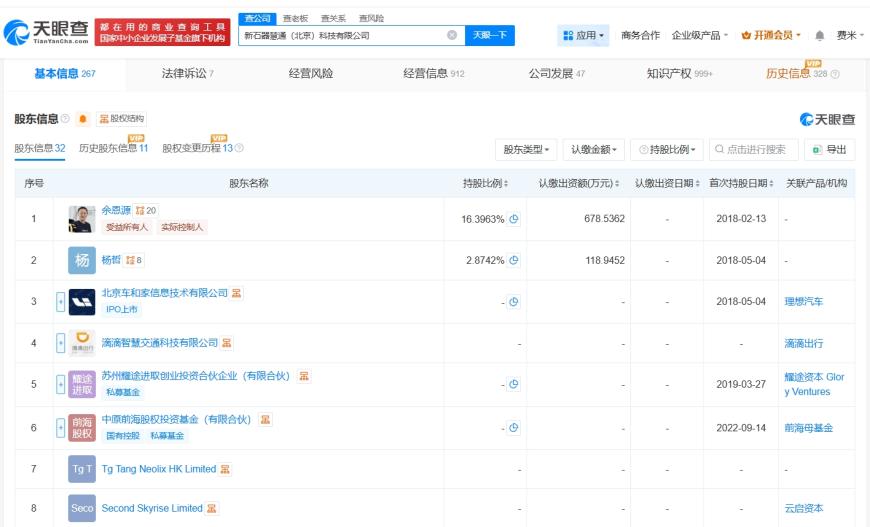Open the 股东类型 filter dropdown
This screenshot has height=527, width=870.
pyautogui.click(x=526, y=150)
